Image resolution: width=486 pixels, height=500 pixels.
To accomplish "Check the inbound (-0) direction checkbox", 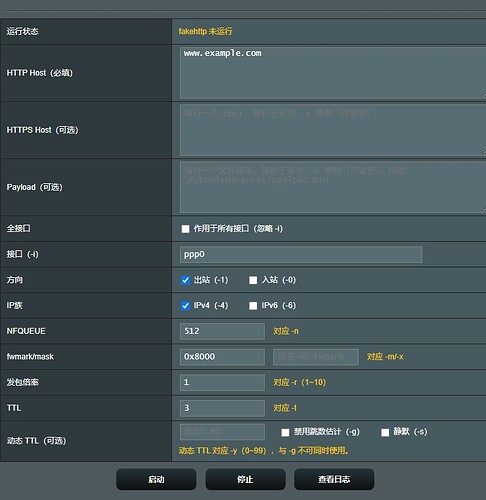I will pos(253,280).
